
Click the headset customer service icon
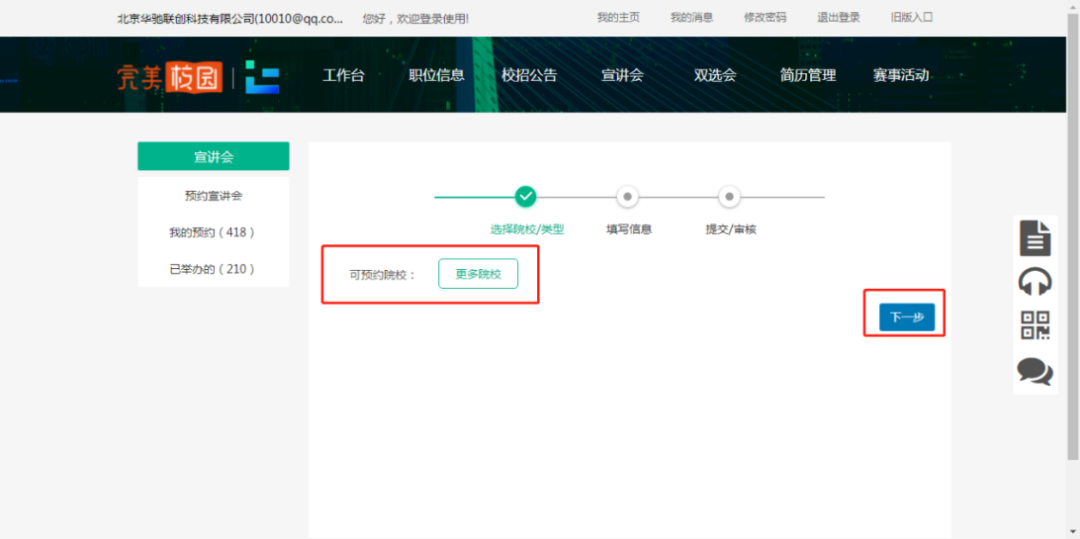tap(1035, 282)
